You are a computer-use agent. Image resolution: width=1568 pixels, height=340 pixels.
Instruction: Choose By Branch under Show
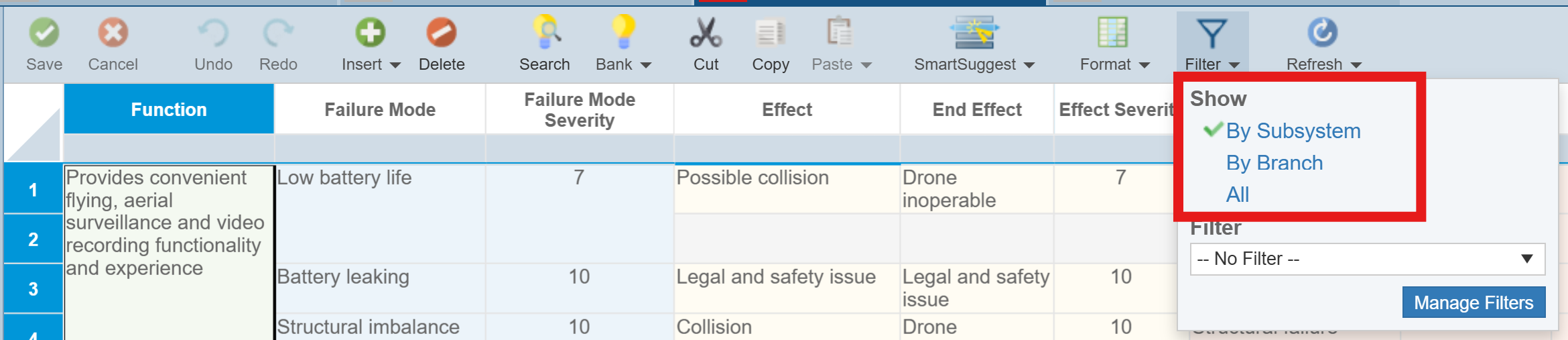(x=1274, y=163)
